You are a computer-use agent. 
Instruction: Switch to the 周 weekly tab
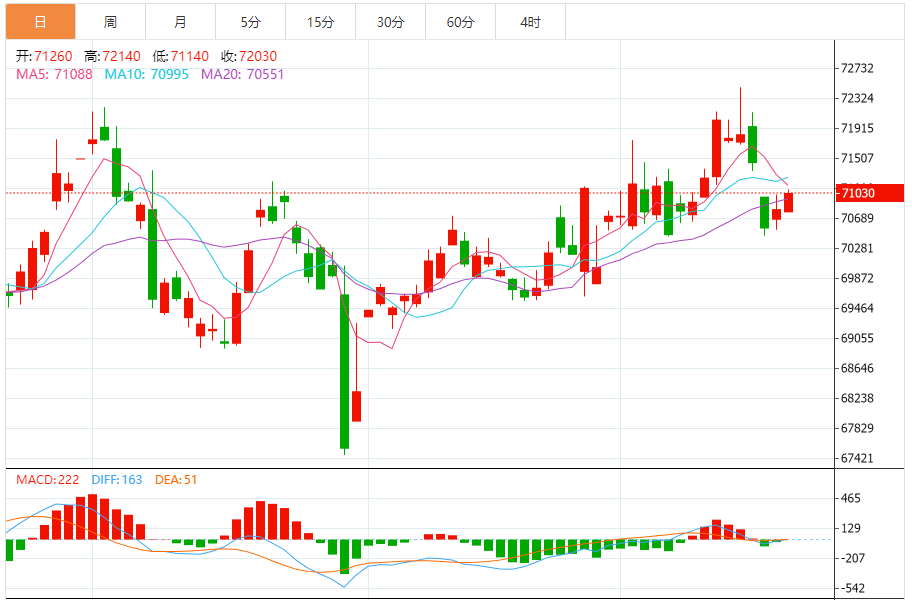click(x=111, y=22)
